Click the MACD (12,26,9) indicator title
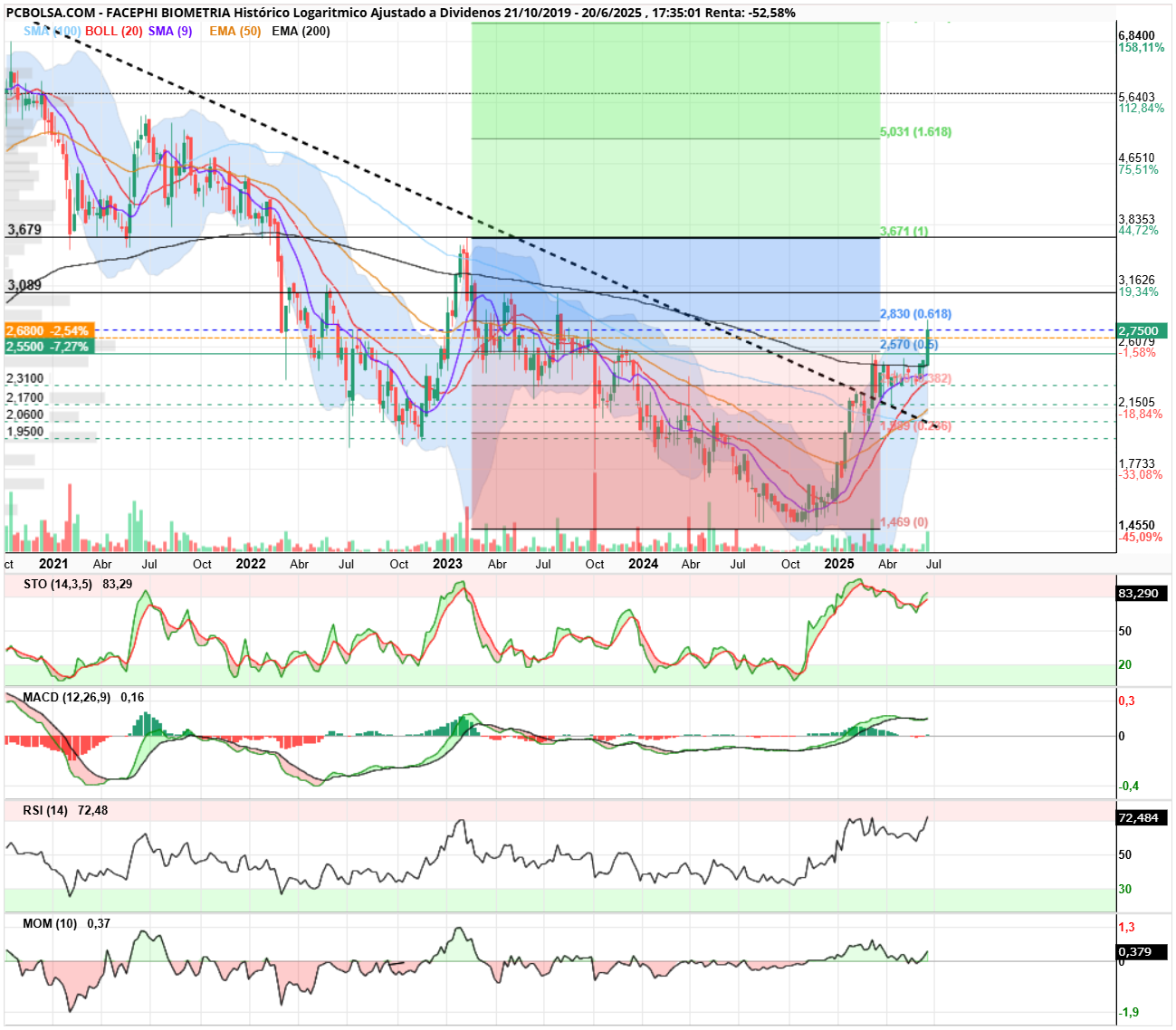 point(68,697)
